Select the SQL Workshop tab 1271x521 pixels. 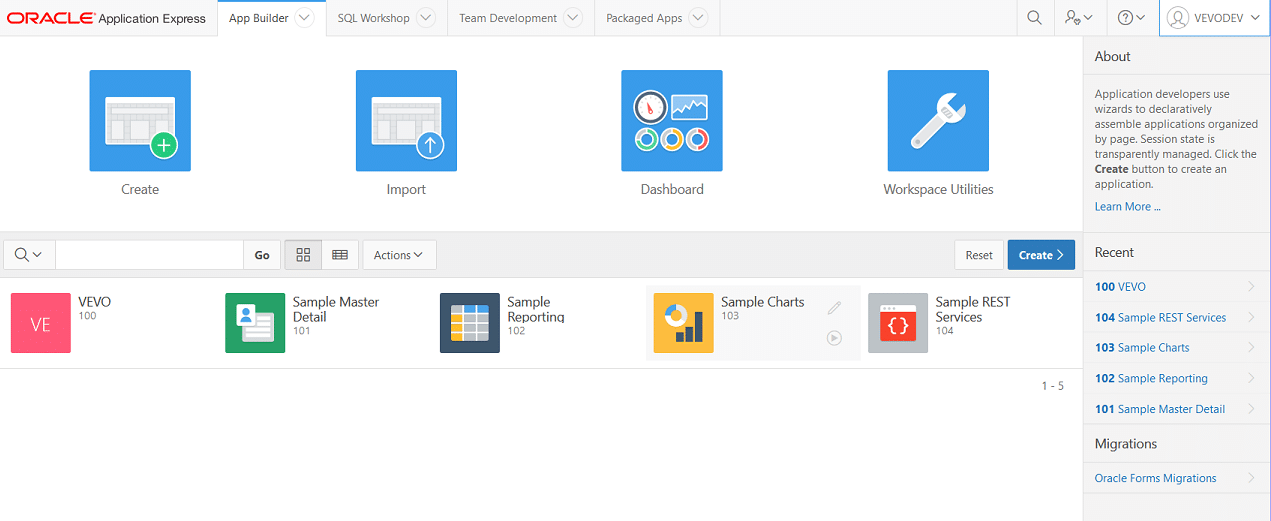coord(373,18)
